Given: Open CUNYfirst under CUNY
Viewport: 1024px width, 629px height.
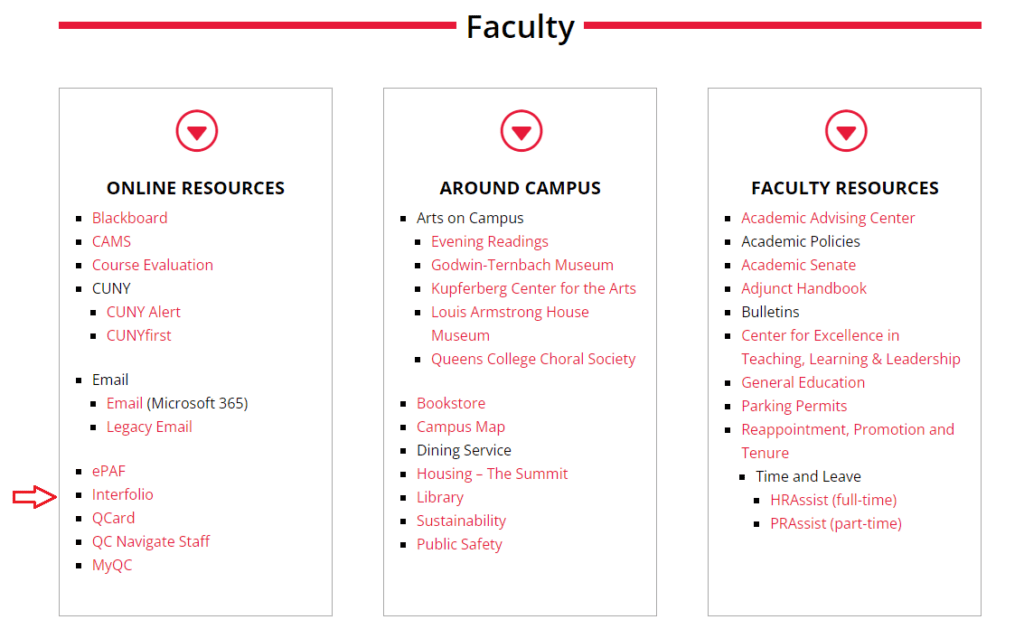Looking at the screenshot, I should [x=138, y=335].
